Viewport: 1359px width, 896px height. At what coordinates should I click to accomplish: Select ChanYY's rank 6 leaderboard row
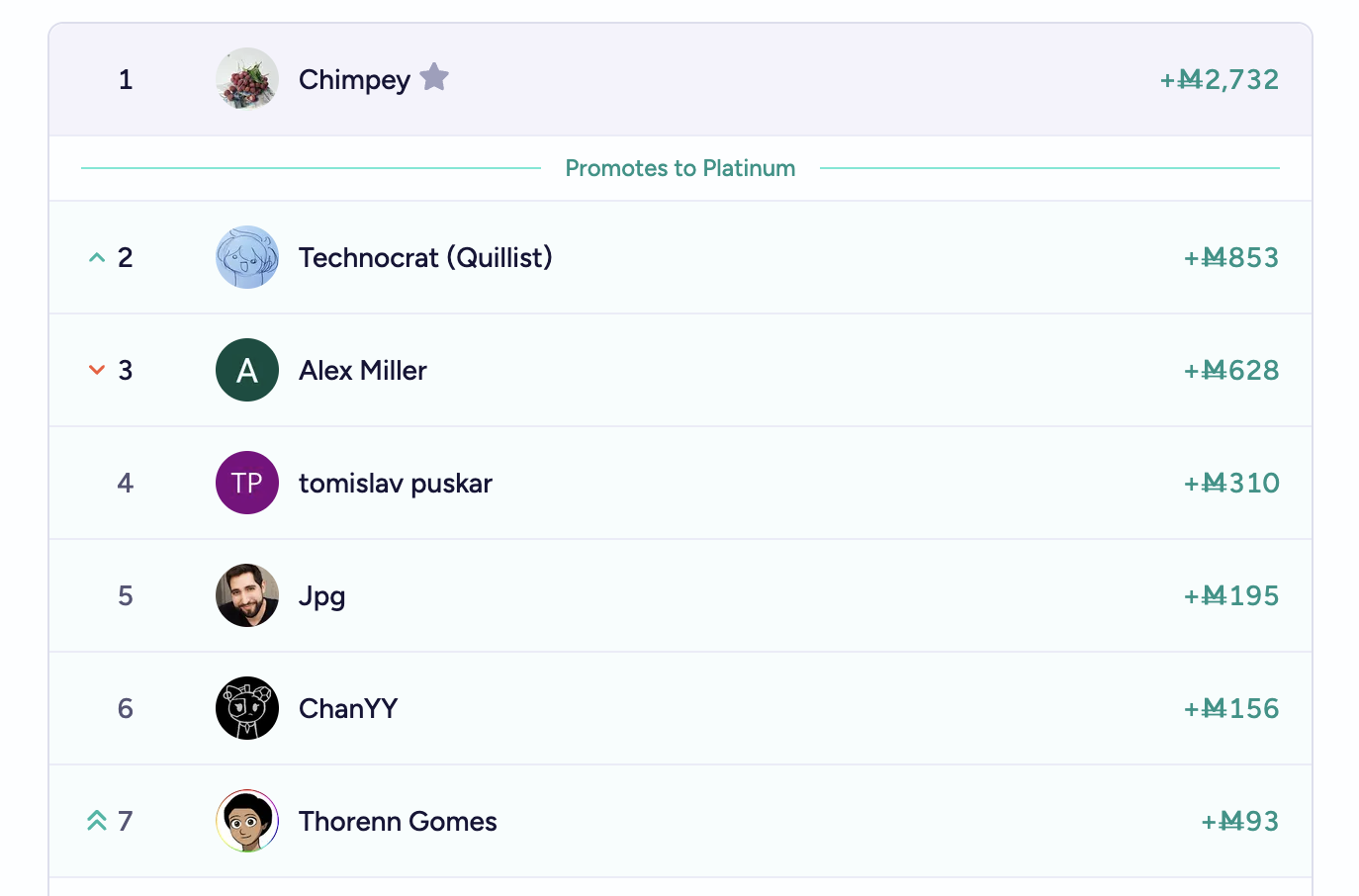tap(680, 708)
